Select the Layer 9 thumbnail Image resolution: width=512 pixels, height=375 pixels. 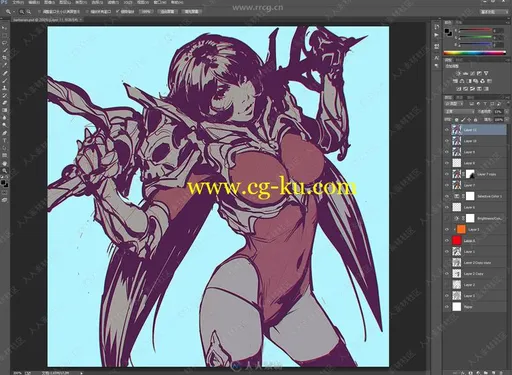(456, 152)
